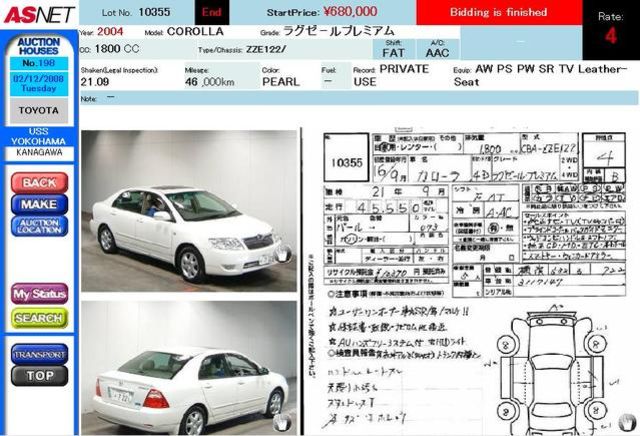Click the 46,000km mileage value
The image size is (640, 436).
click(209, 82)
